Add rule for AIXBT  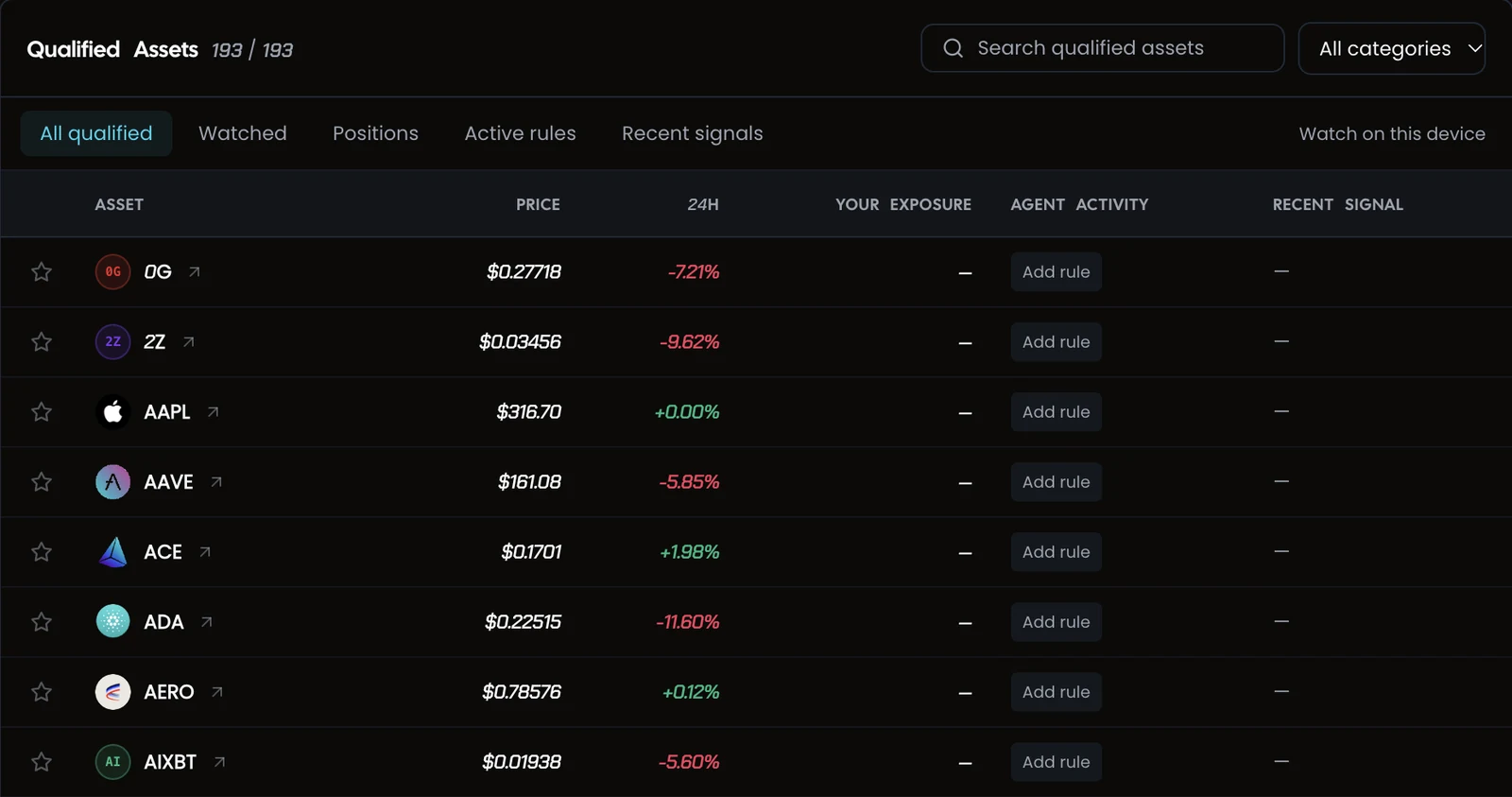coord(1057,762)
